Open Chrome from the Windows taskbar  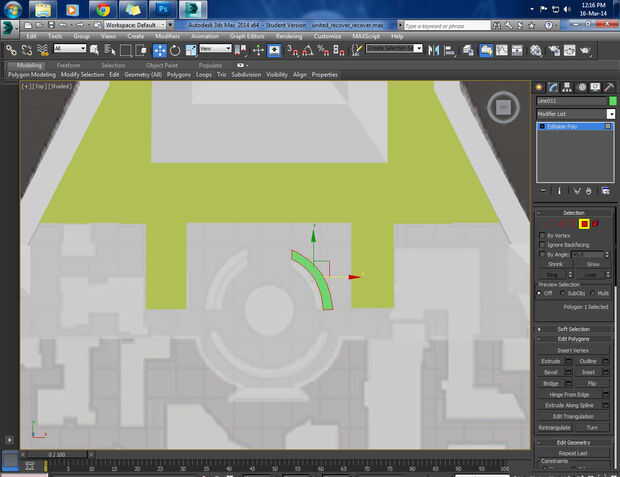103,10
